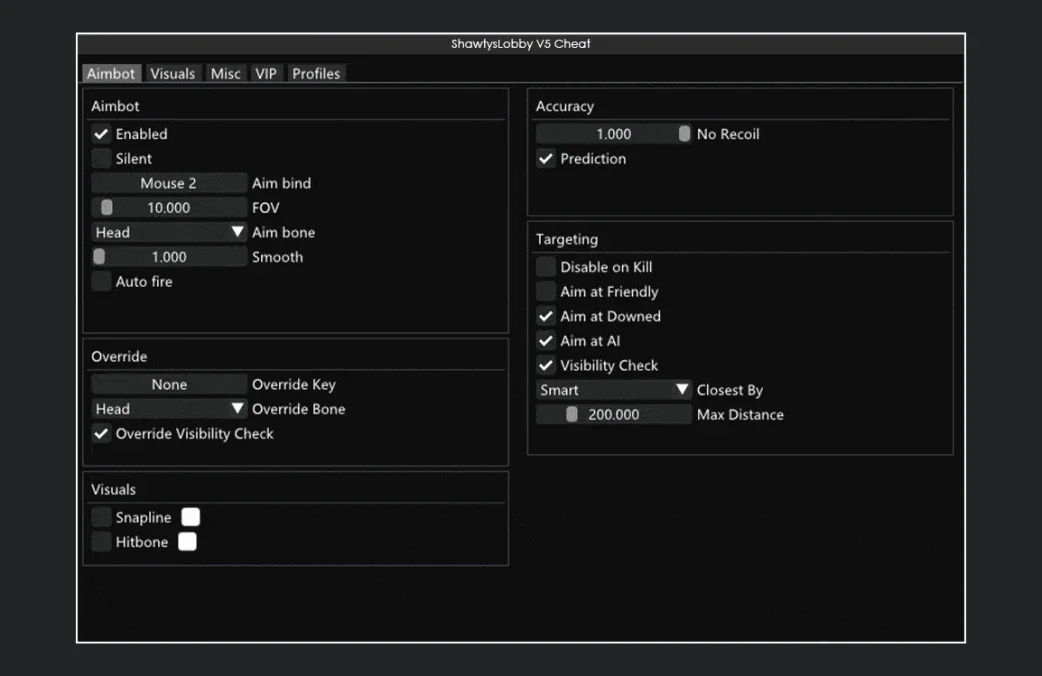Viewport: 1042px width, 676px height.
Task: Click the Targeting section heading
Action: click(x=567, y=239)
